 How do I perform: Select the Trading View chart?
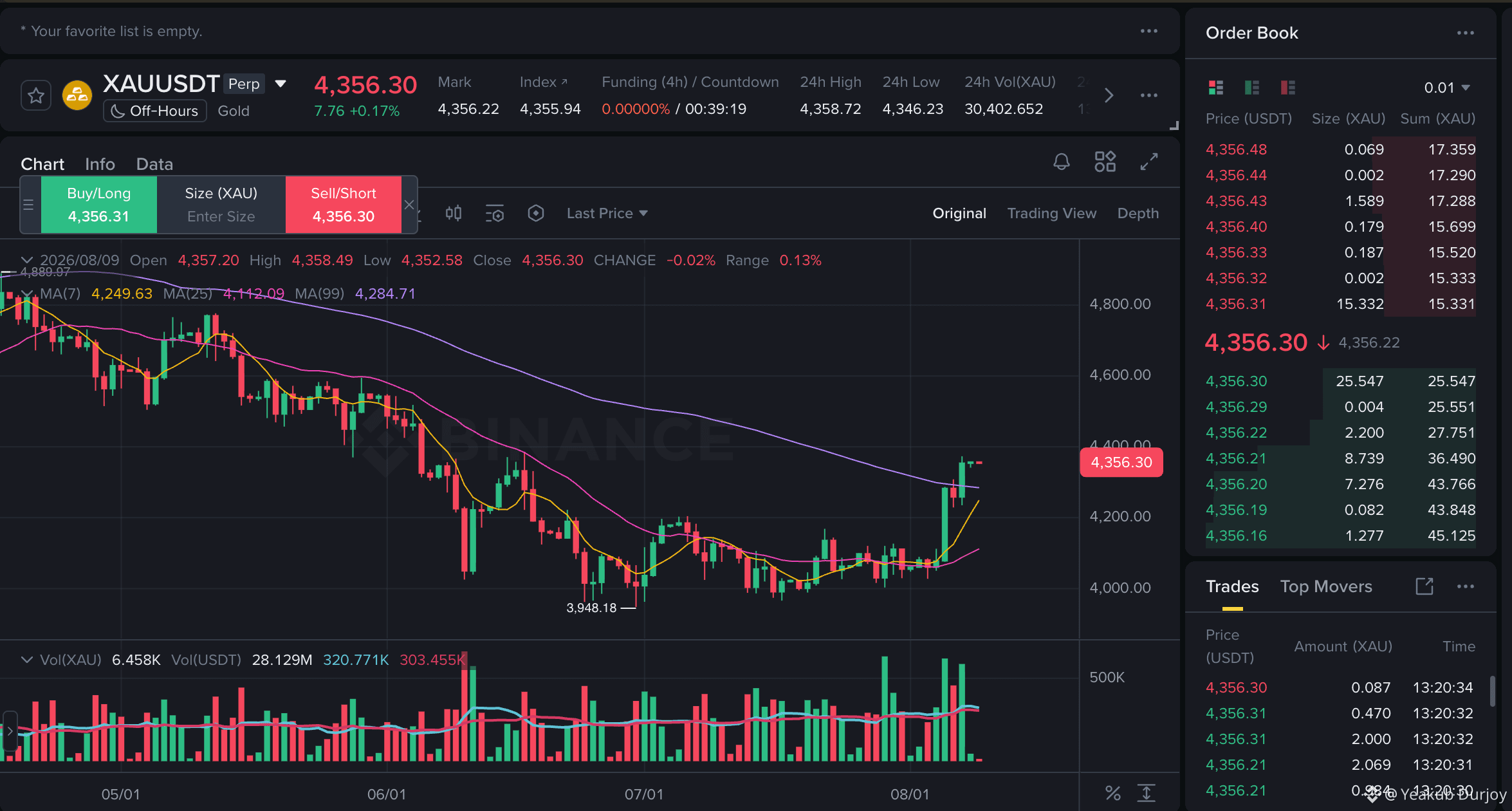click(x=1051, y=213)
